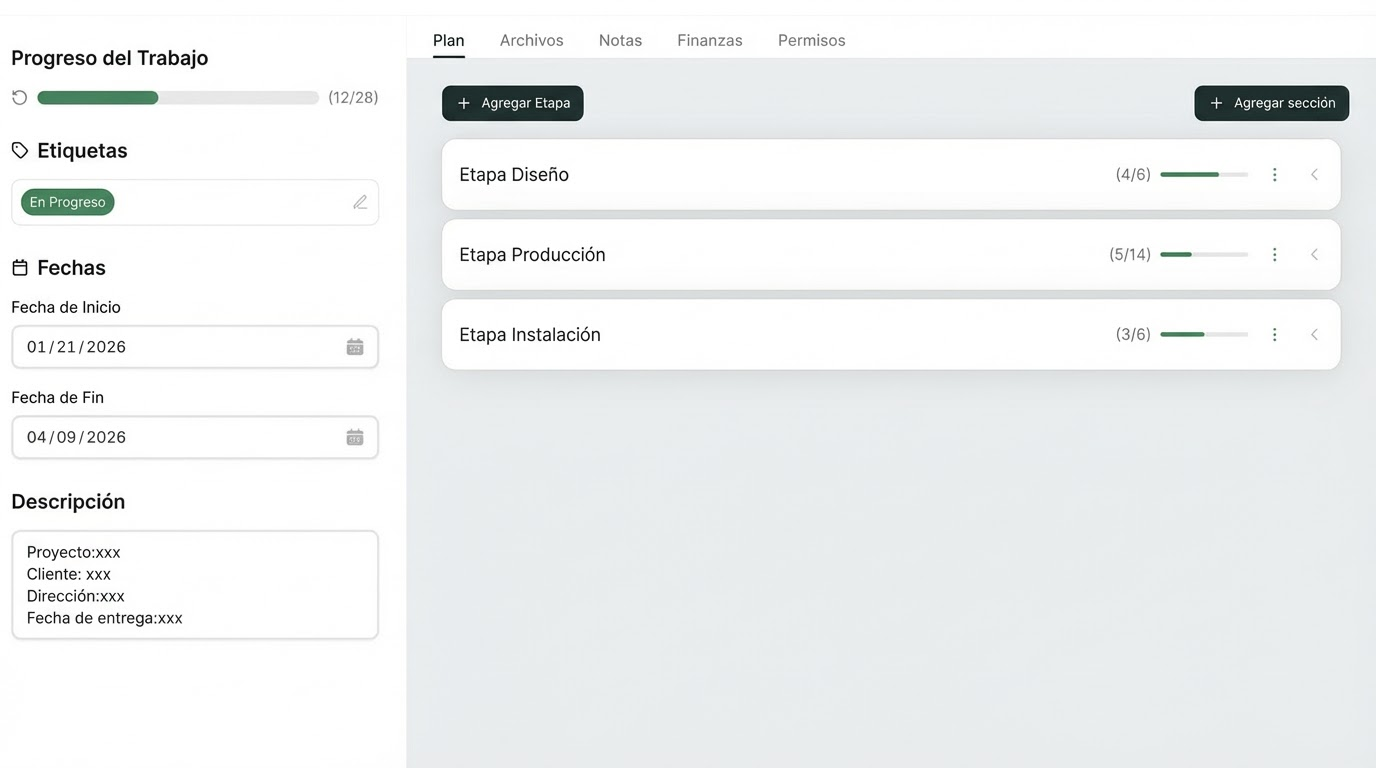The width and height of the screenshot is (1376, 768).
Task: Click the Agregar Etapa button
Action: (512, 103)
